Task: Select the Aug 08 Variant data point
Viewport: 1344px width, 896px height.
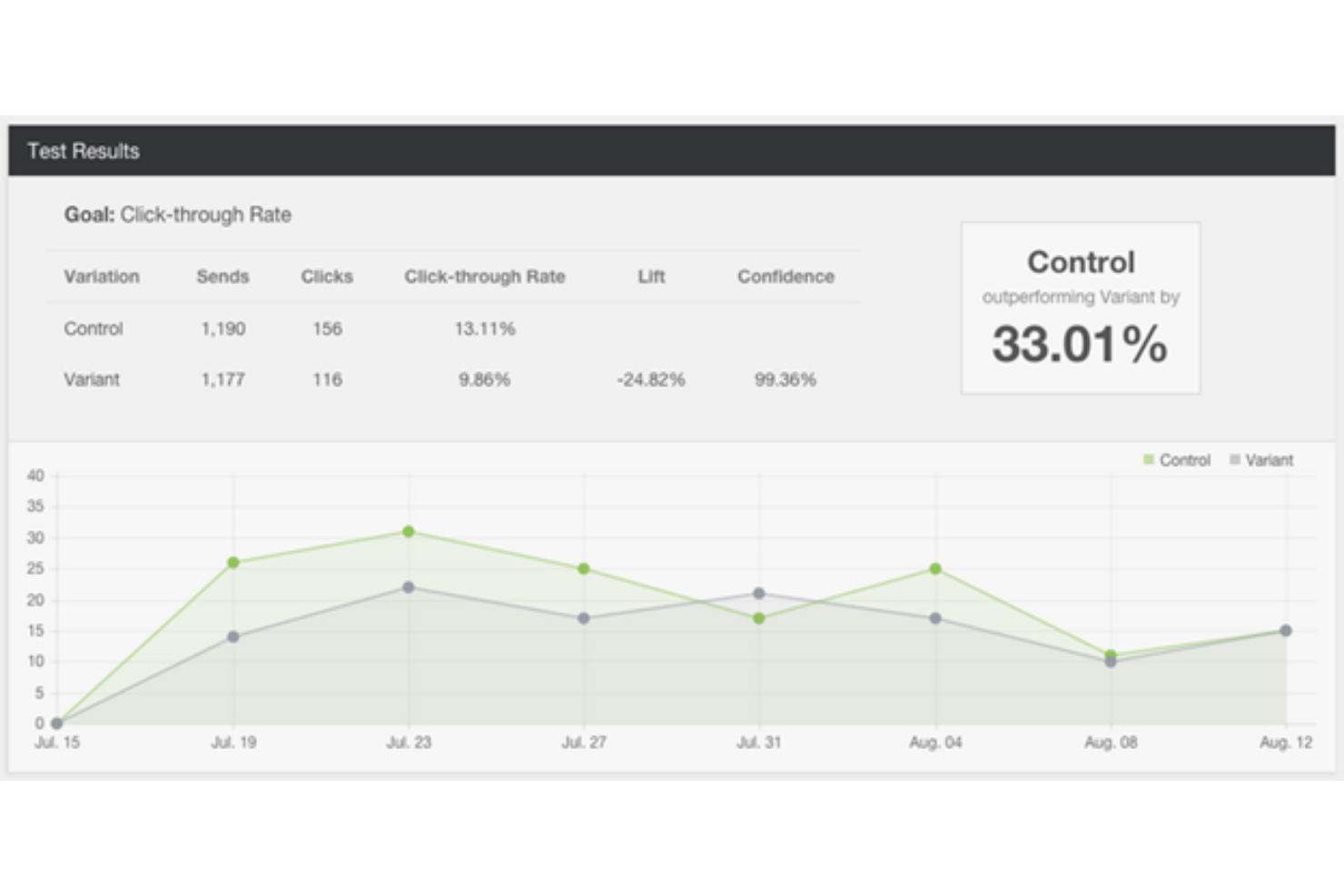Action: tap(1109, 662)
